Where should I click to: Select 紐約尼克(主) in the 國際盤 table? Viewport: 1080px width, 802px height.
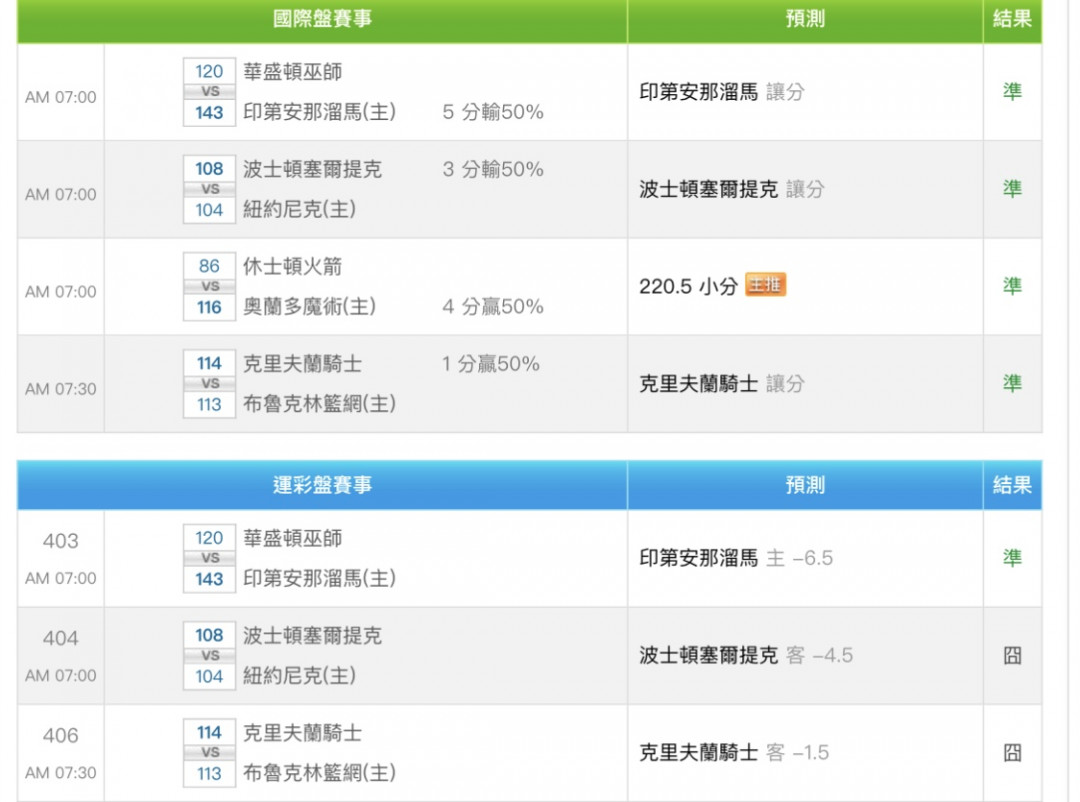tap(300, 209)
